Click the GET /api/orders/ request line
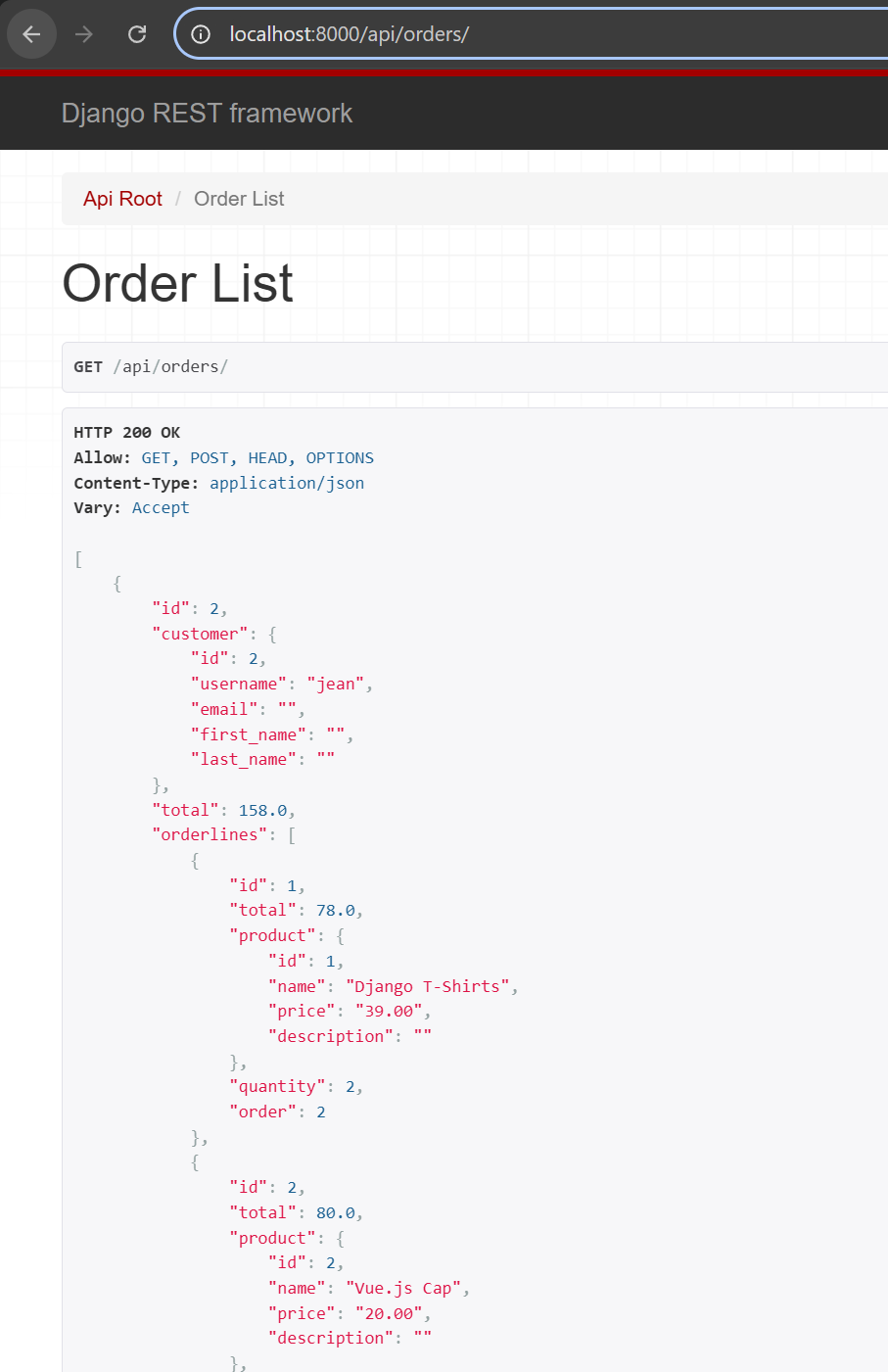 pyautogui.click(x=151, y=367)
